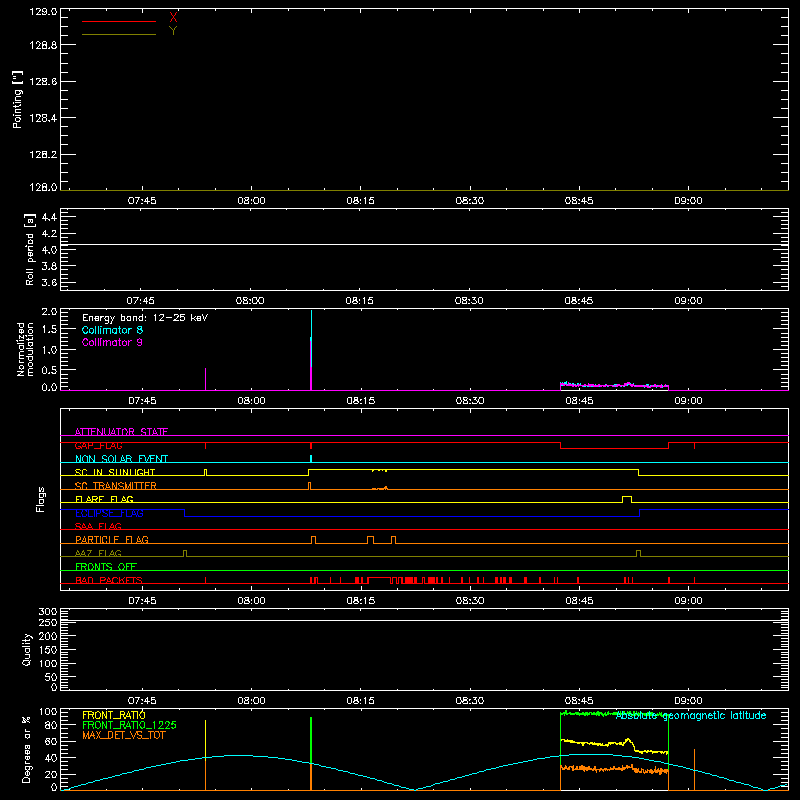Click the ECLIPSE_FLAG label
Screen dimensions: 800x800
click(109, 513)
